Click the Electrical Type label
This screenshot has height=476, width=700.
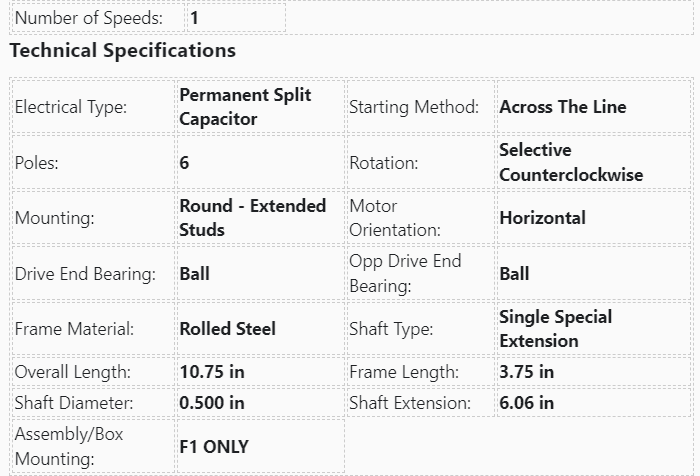[x=71, y=107]
